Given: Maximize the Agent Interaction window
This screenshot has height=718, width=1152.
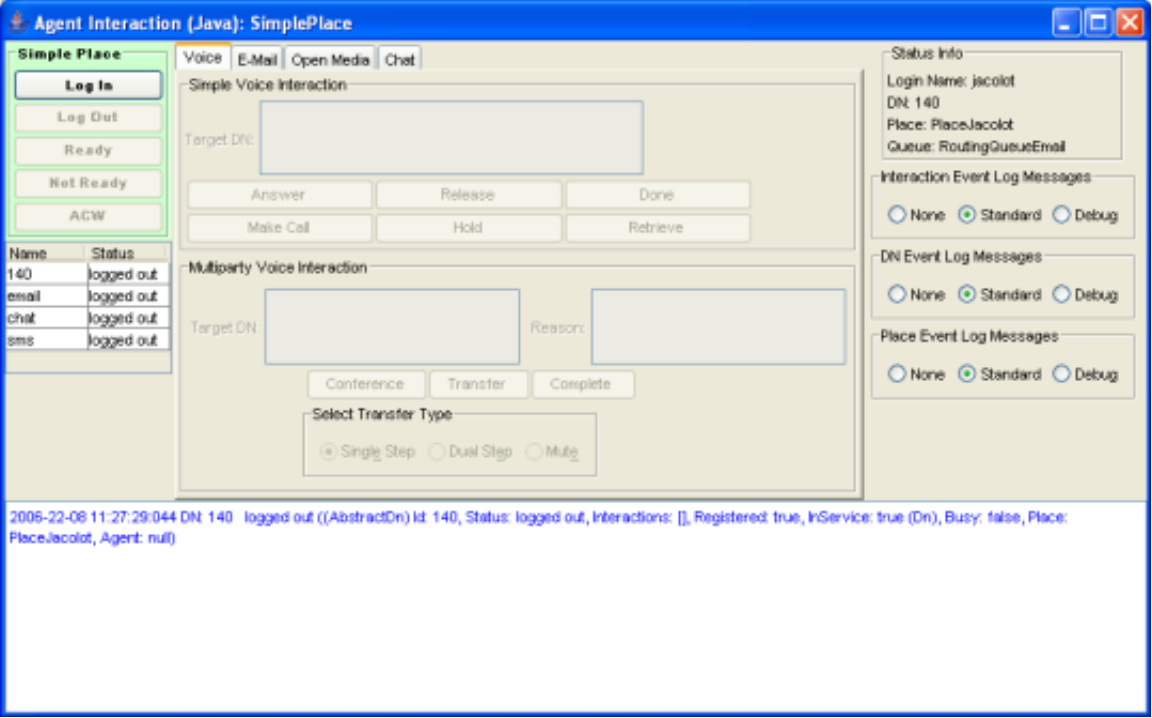Looking at the screenshot, I should (x=1098, y=22).
